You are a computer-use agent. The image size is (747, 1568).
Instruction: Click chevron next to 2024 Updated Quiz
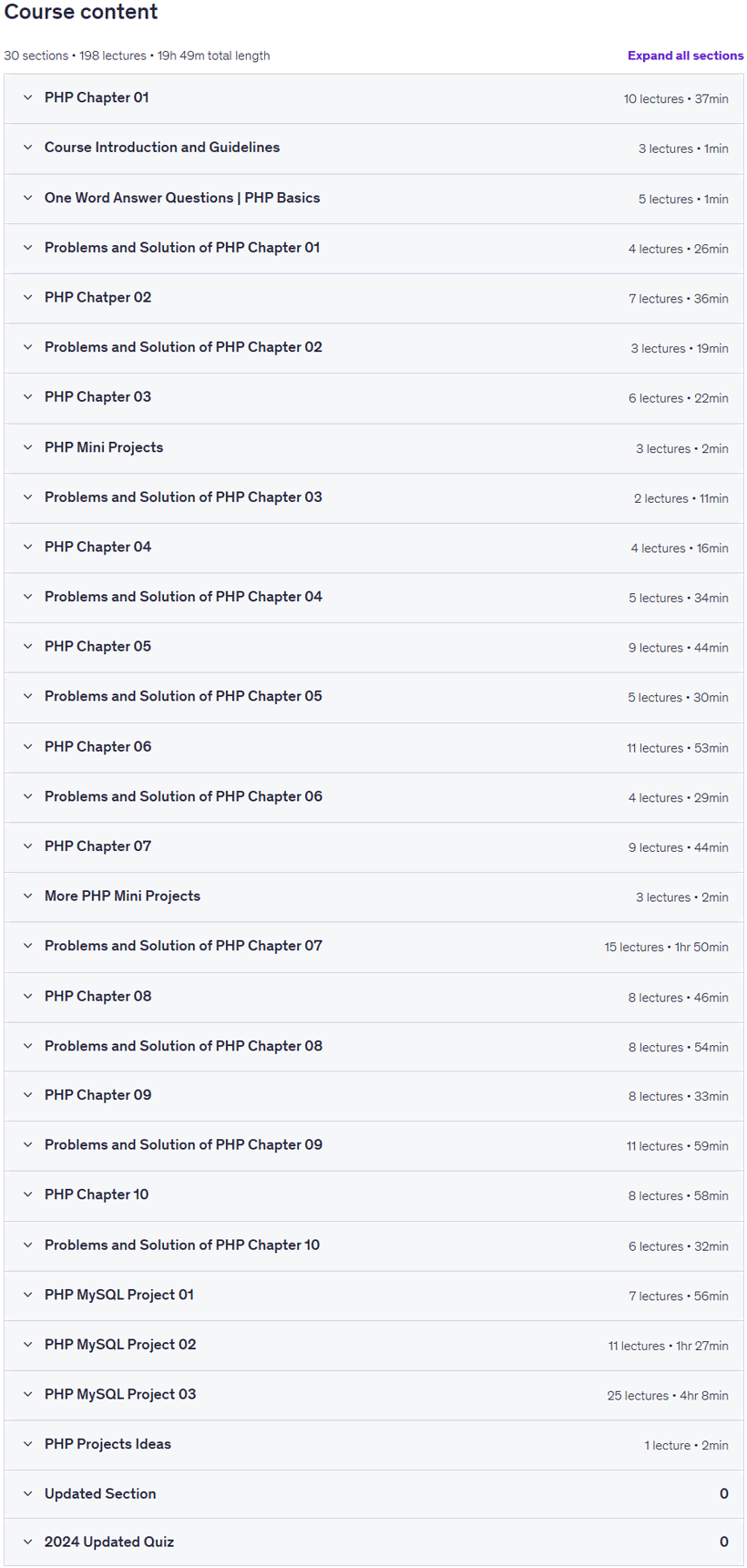pos(28,1542)
